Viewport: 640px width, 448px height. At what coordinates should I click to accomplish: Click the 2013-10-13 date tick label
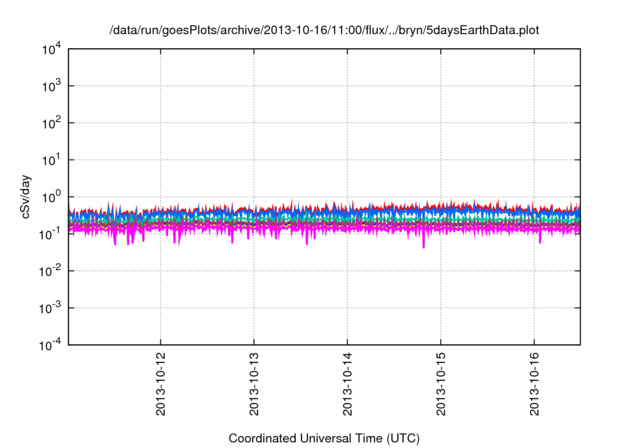coord(254,384)
